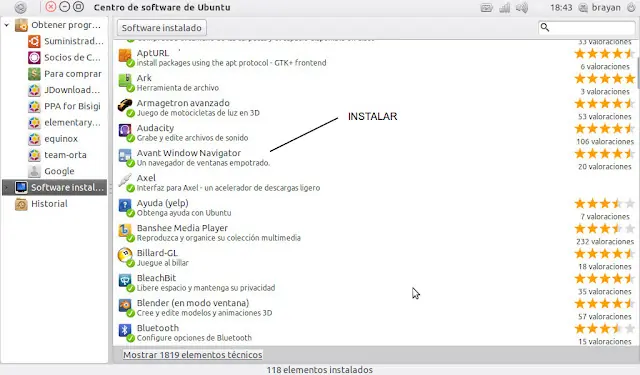Collapse the Obtener progr... tree section
This screenshot has width=640, height=375.
click(7, 25)
